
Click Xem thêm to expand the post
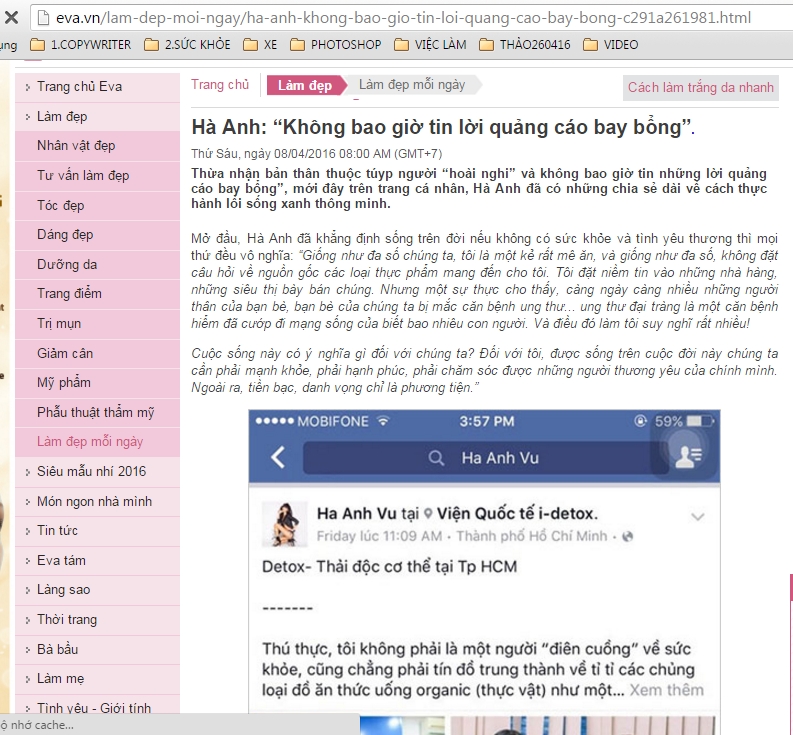[667, 690]
